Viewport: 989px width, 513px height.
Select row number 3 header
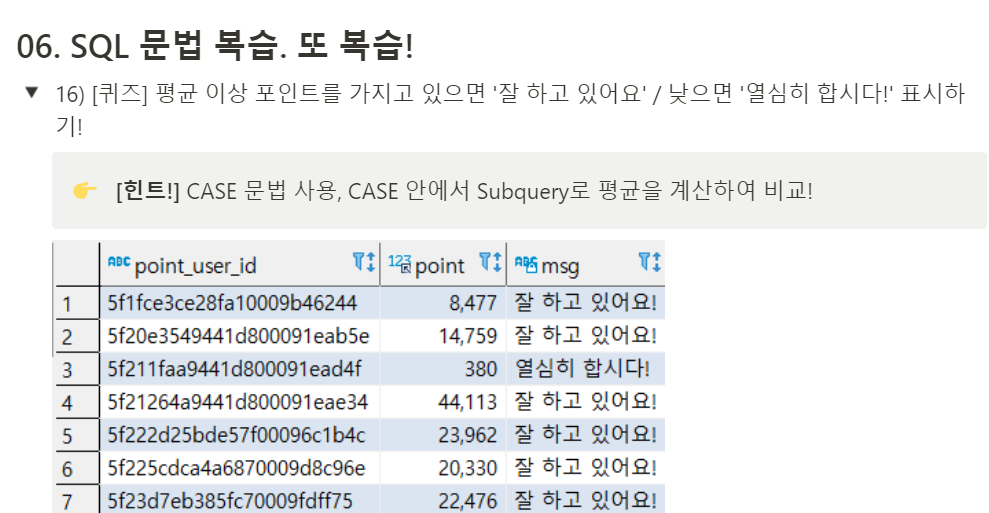(x=77, y=369)
